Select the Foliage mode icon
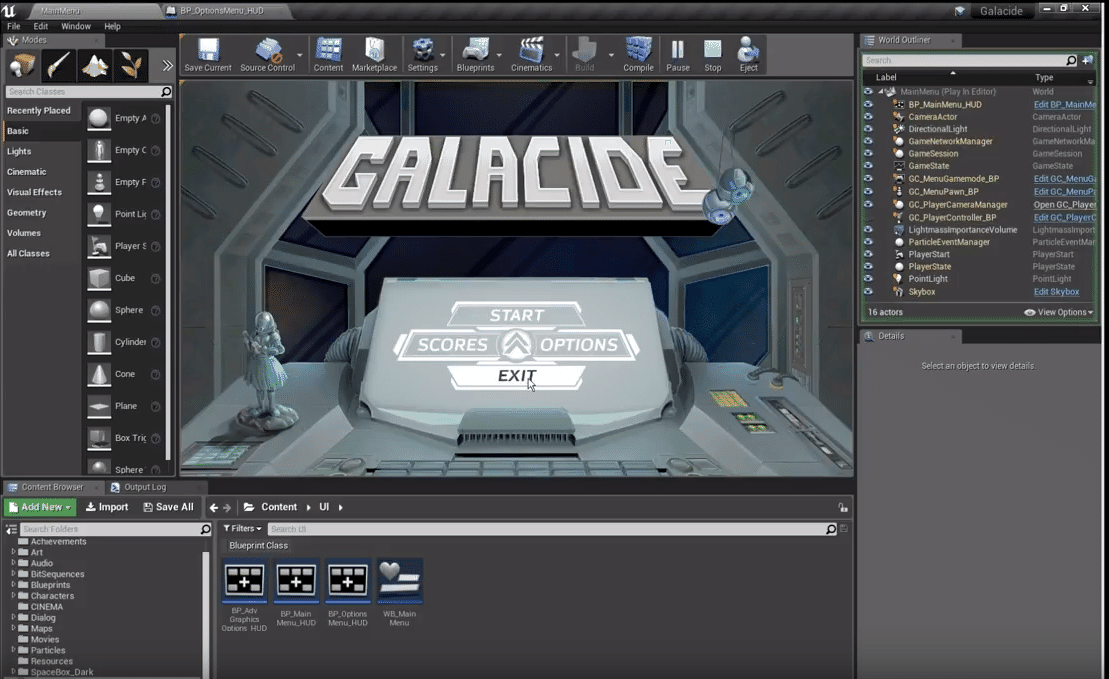 click(x=131, y=66)
